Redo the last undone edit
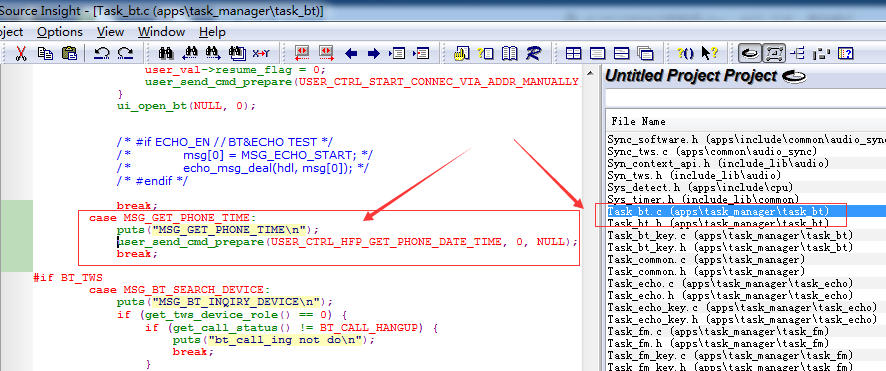Screen dimensions: 886x371 point(125,54)
